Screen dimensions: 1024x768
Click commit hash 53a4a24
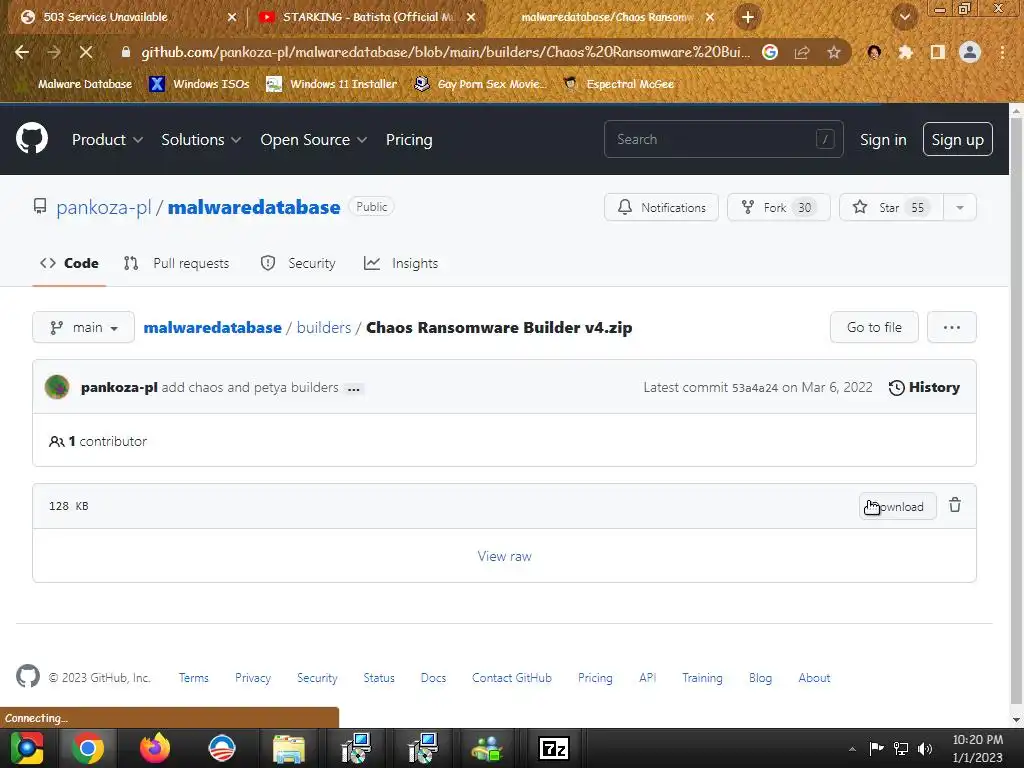(x=754, y=388)
